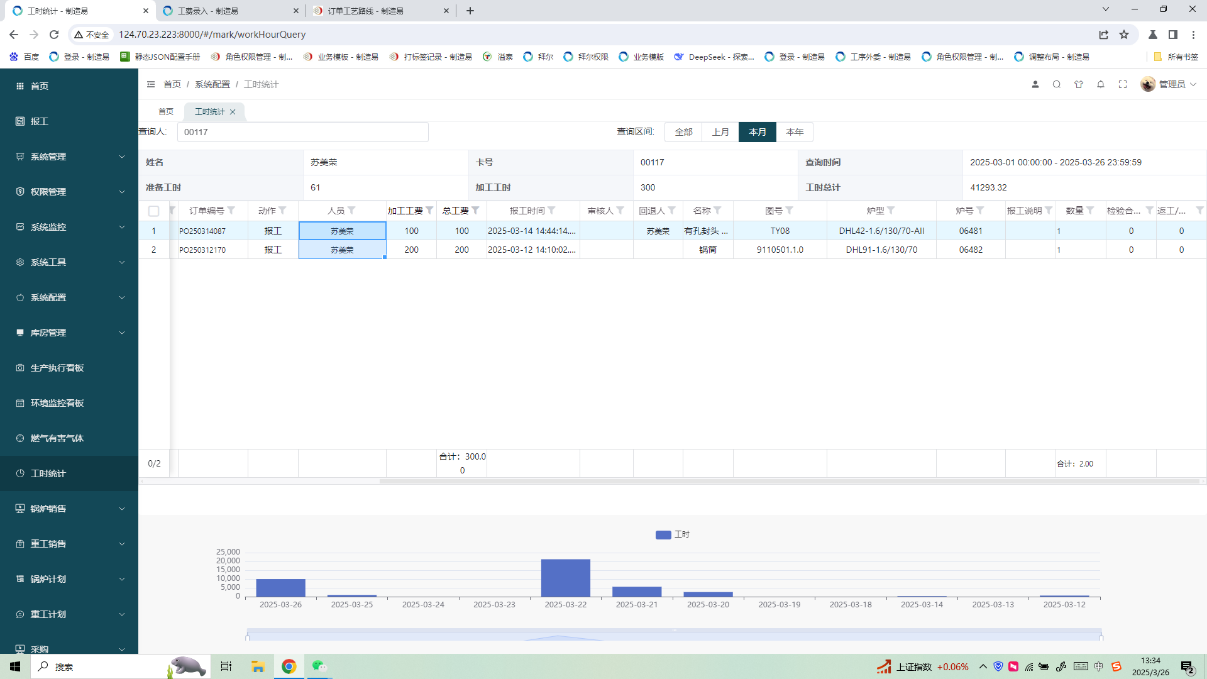1207x679 pixels.
Task: Click filter icon on 订单编号 column
Action: pos(232,211)
